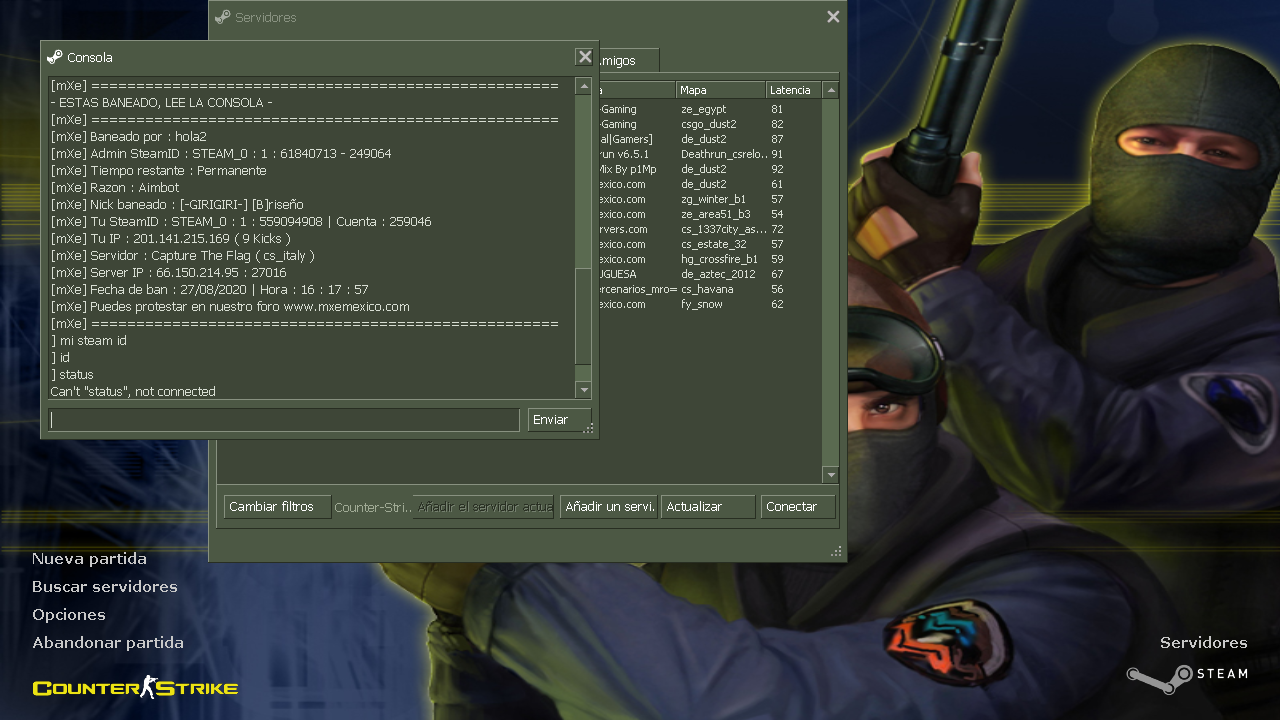This screenshot has height=720, width=1280.
Task: Click the Enviar button in console
Action: pyautogui.click(x=559, y=420)
